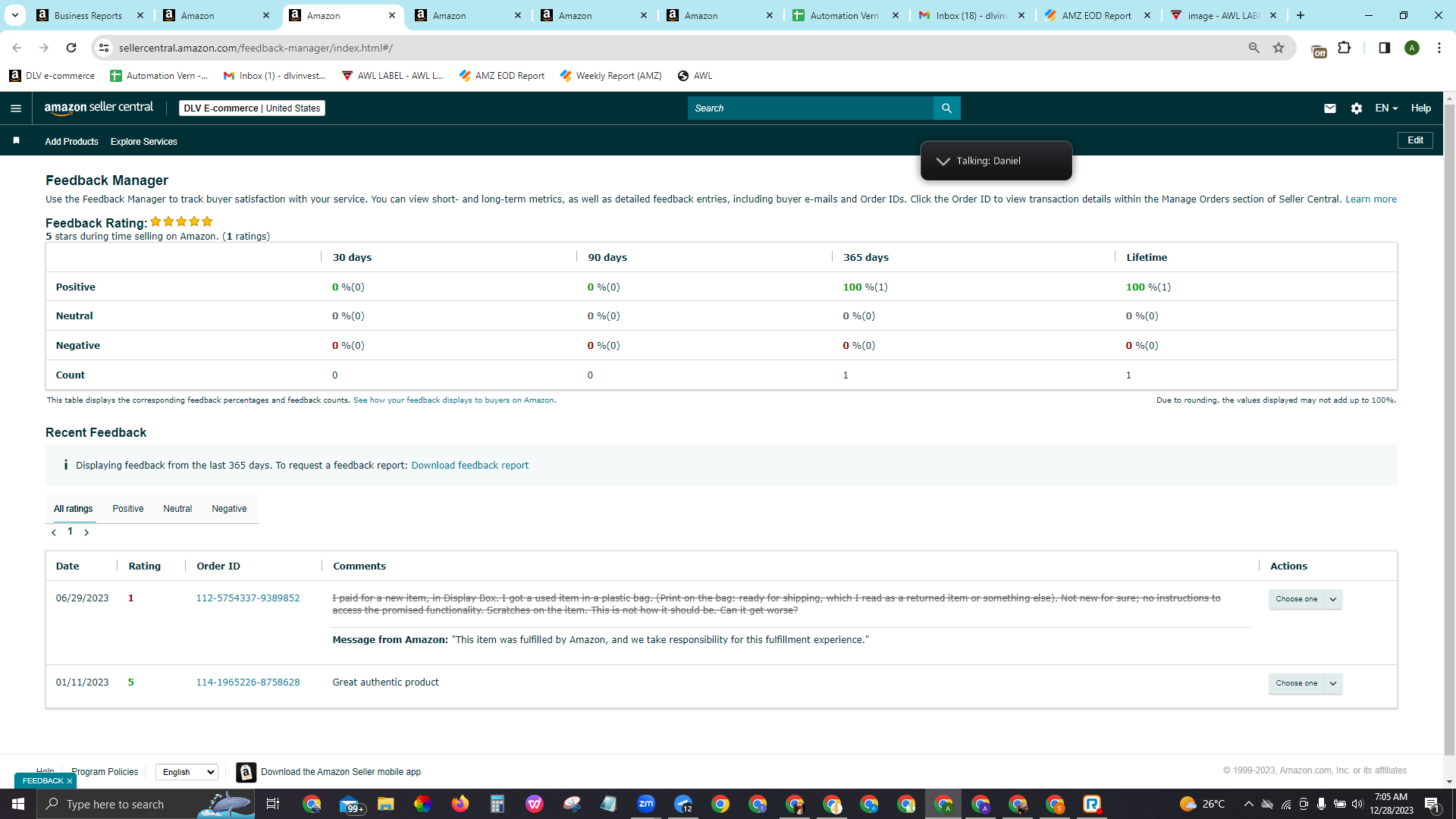Open the Chrome extensions puzzle icon
This screenshot has height=819, width=1456.
(x=1345, y=48)
